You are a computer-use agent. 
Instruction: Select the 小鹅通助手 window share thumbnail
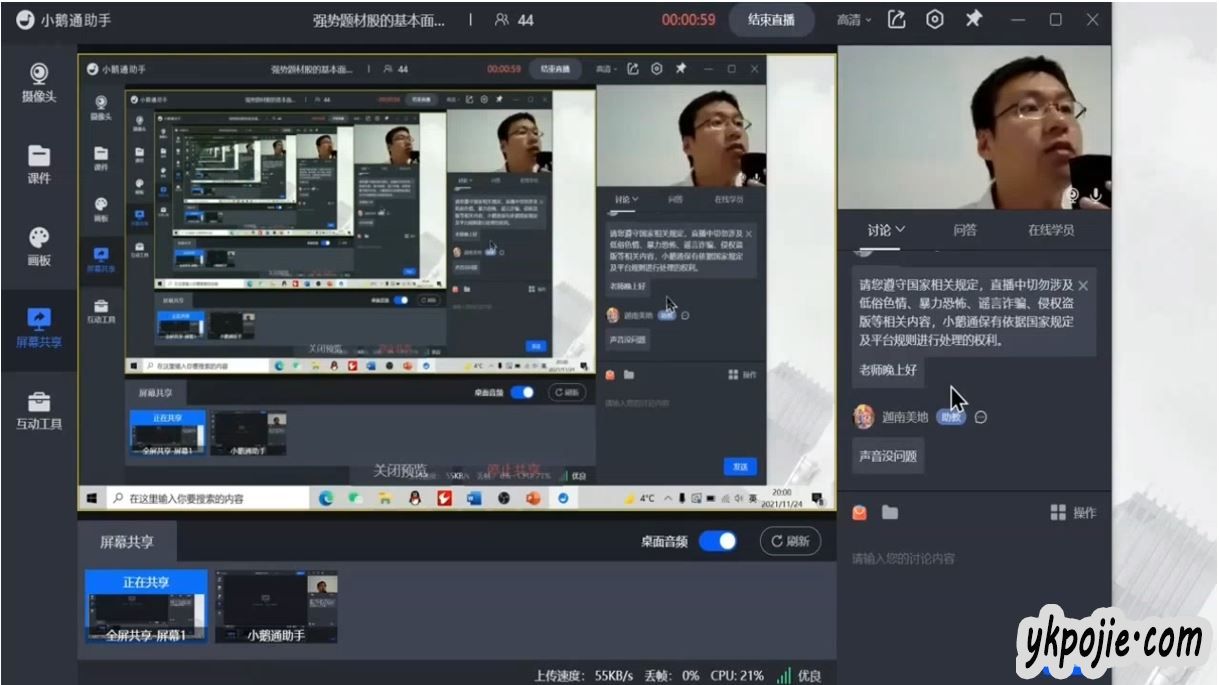276,606
